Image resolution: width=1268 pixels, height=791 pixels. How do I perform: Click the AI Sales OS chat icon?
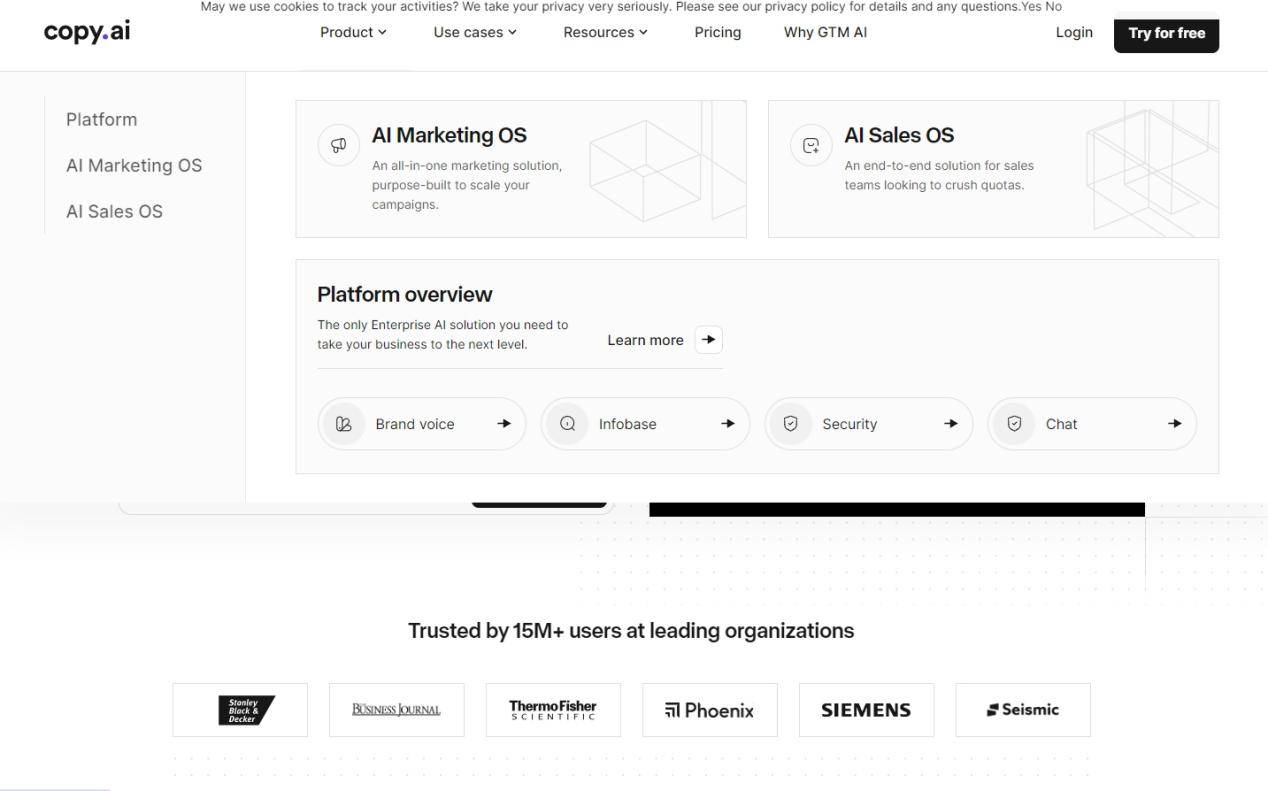pos(811,145)
